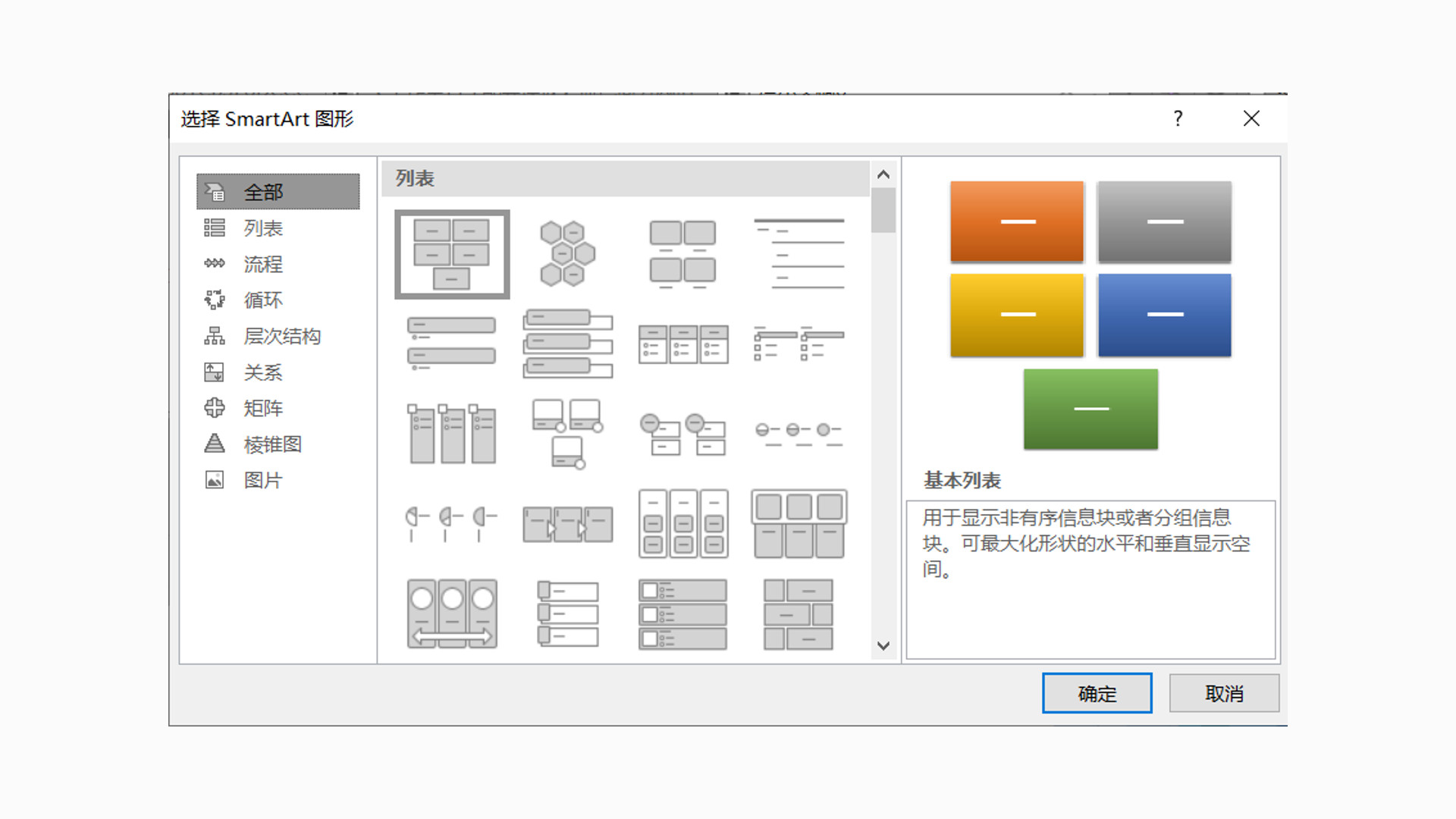Viewport: 1456px width, 819px height.
Task: Select the chevron process boxes layout
Action: point(567,524)
